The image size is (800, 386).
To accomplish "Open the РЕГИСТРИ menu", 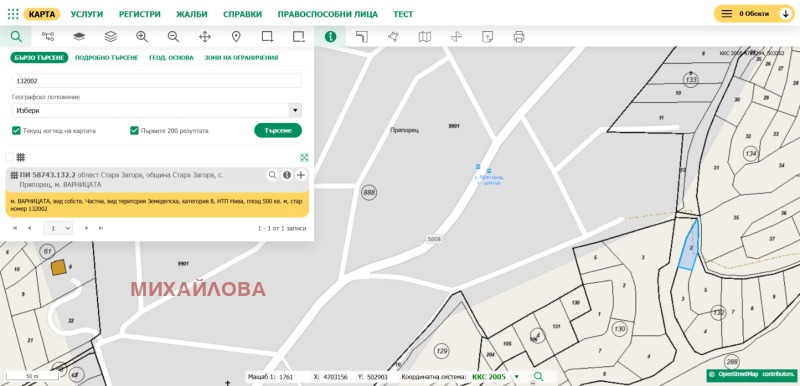I will pyautogui.click(x=140, y=14).
